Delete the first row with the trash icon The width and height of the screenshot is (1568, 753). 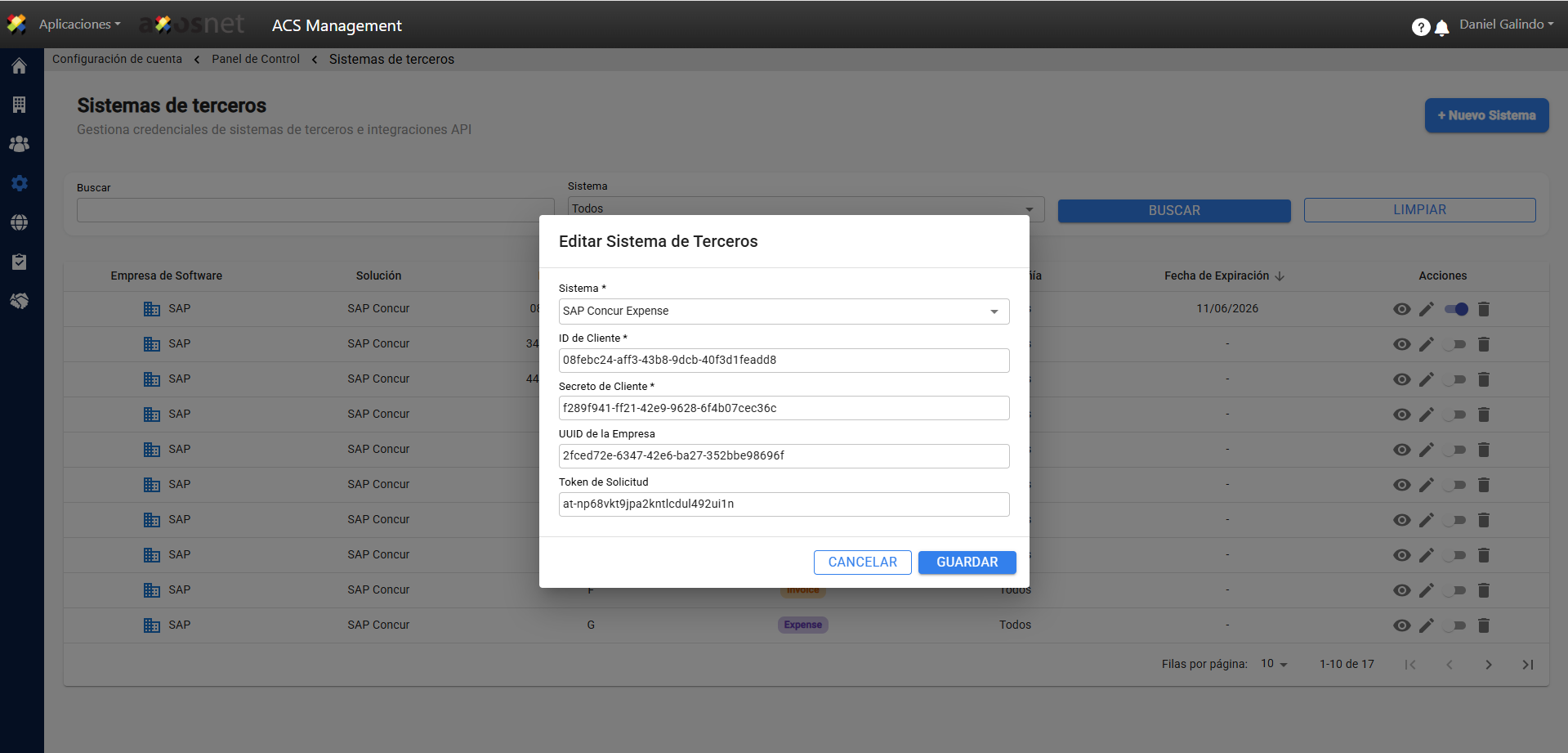(1484, 309)
